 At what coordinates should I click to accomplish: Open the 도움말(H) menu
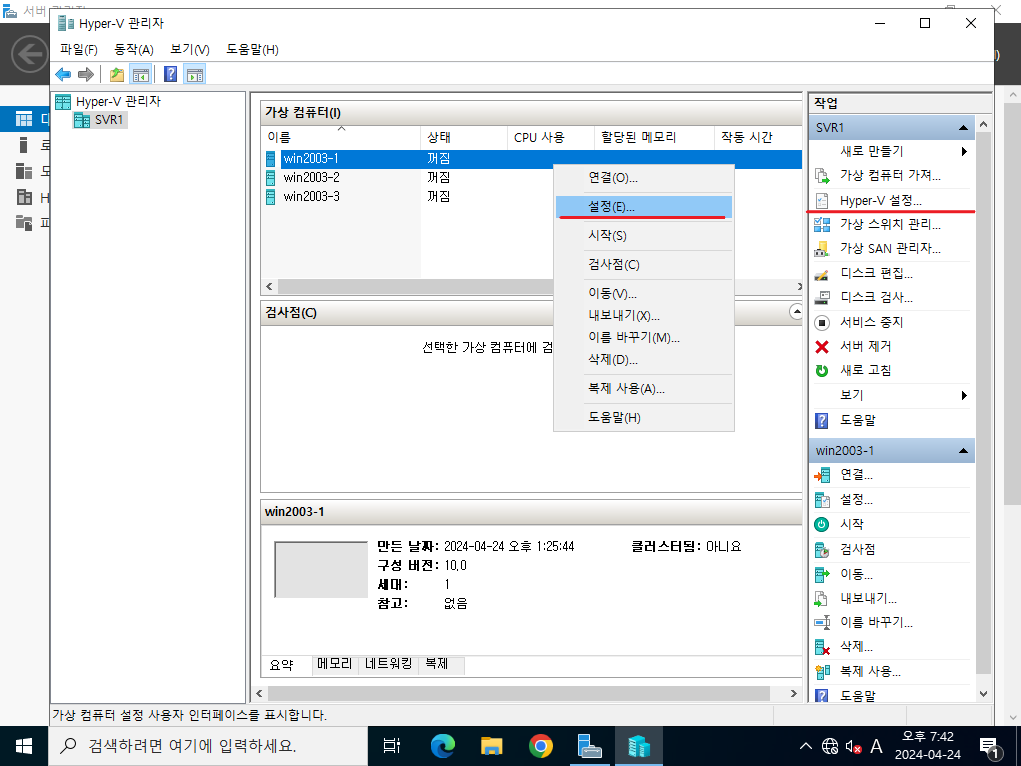(252, 50)
